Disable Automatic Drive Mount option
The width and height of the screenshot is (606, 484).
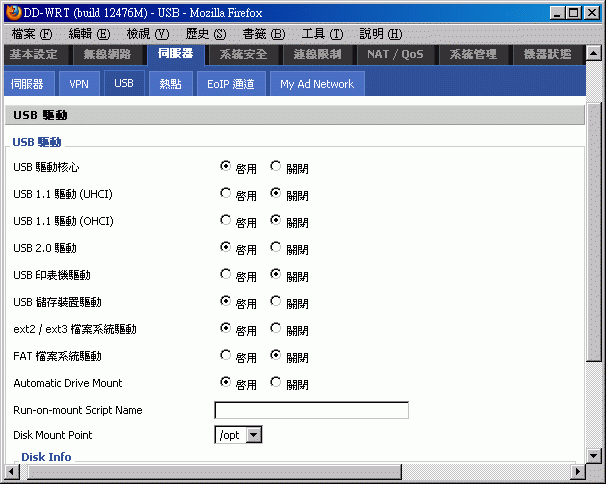(x=276, y=383)
